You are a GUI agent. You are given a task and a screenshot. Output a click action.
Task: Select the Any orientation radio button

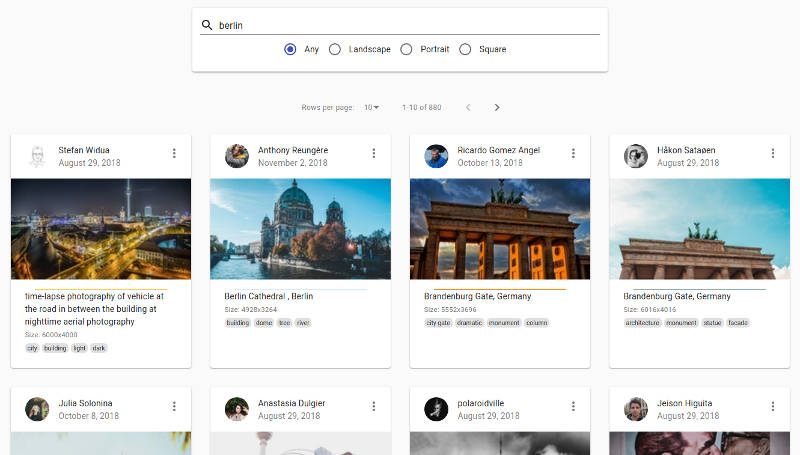point(290,49)
